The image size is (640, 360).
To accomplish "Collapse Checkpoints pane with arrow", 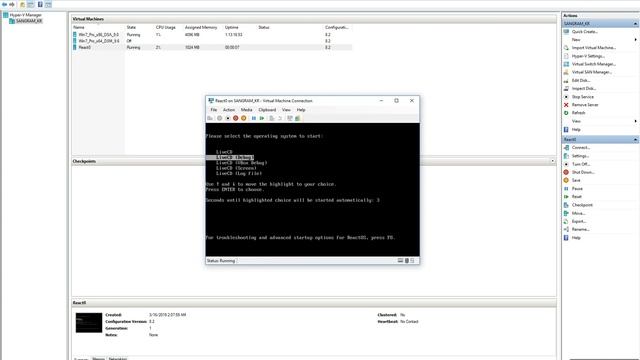I will tap(553, 161).
